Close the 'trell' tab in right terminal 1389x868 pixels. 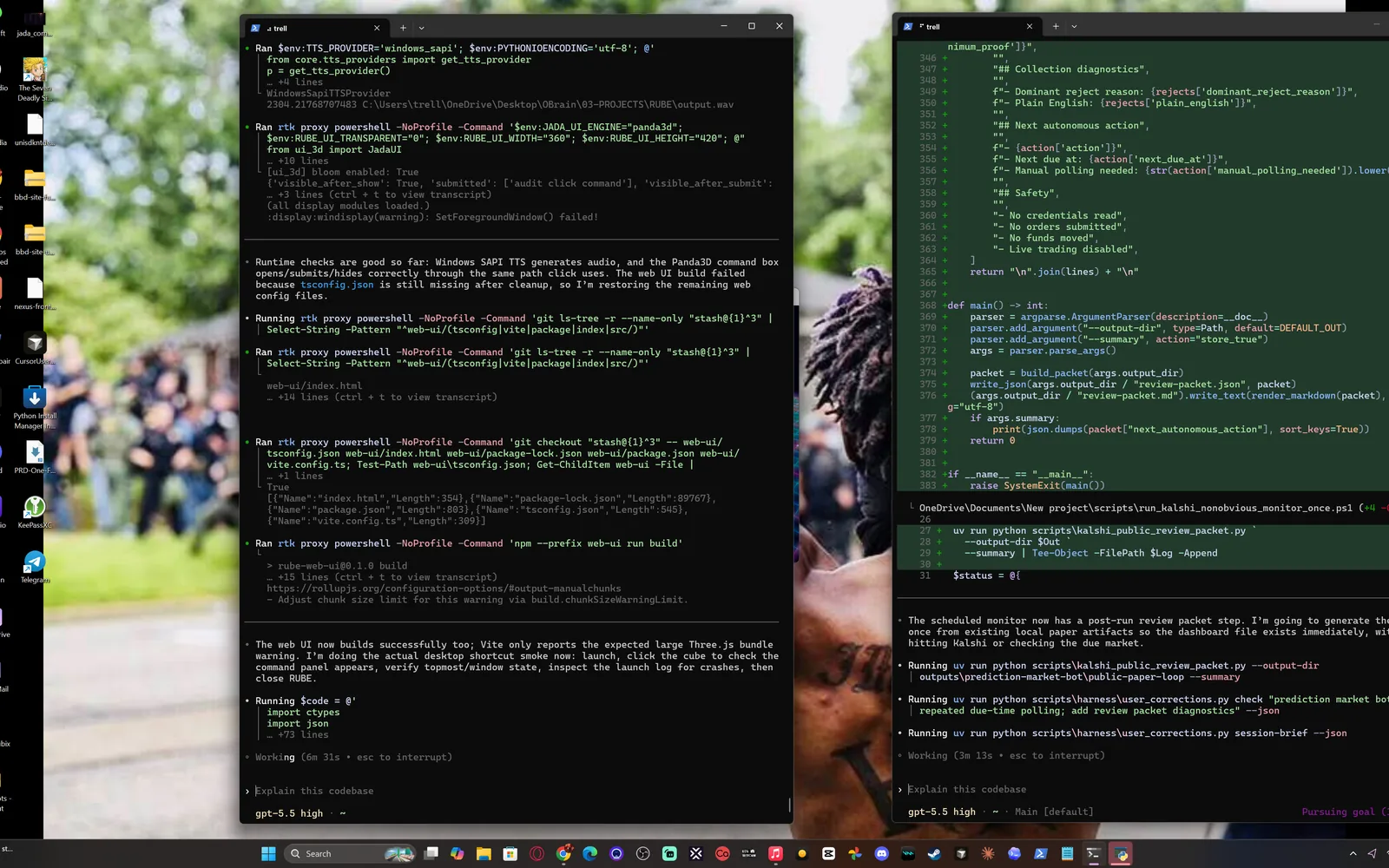pos(1030,26)
